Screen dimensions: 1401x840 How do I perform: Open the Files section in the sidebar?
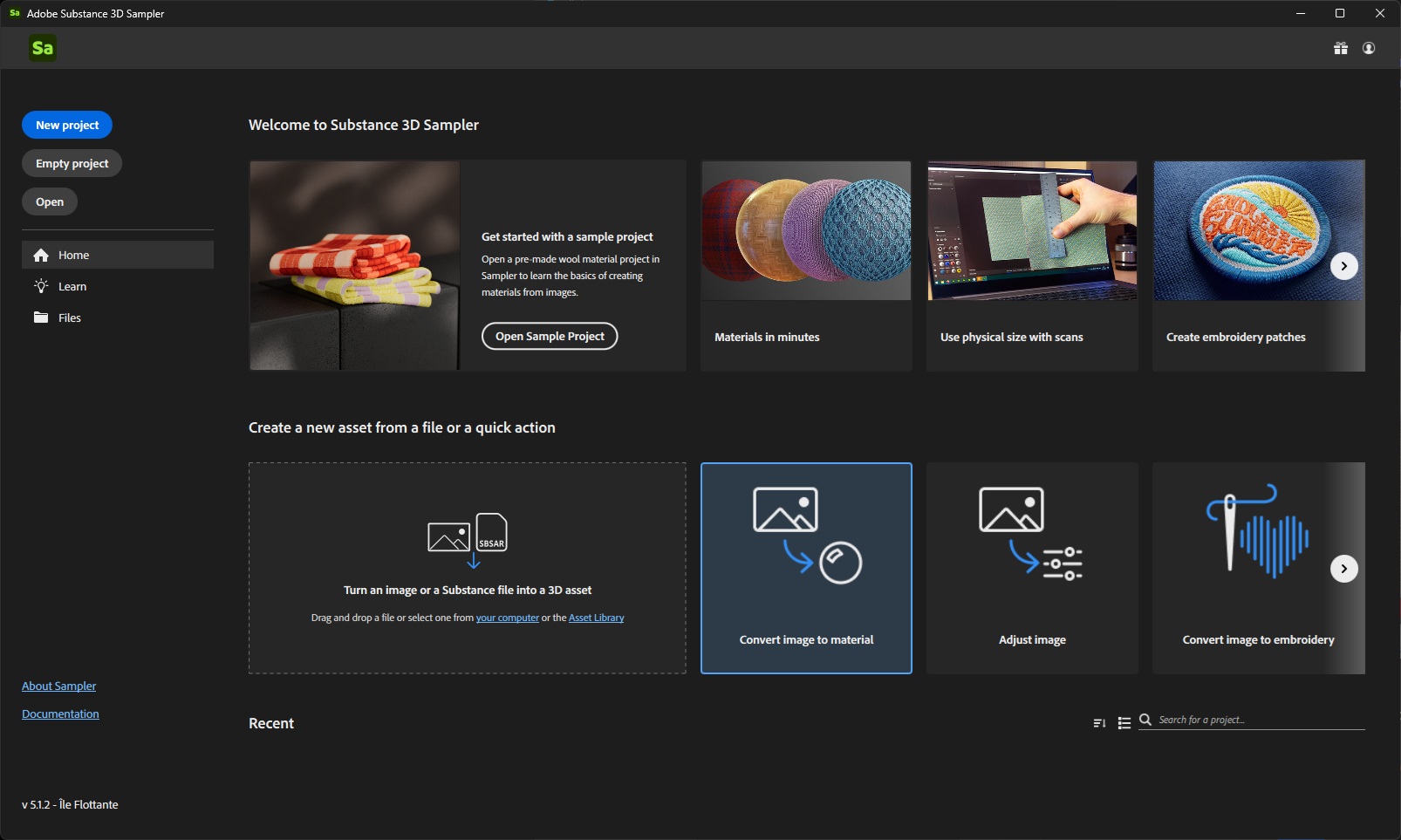click(69, 318)
